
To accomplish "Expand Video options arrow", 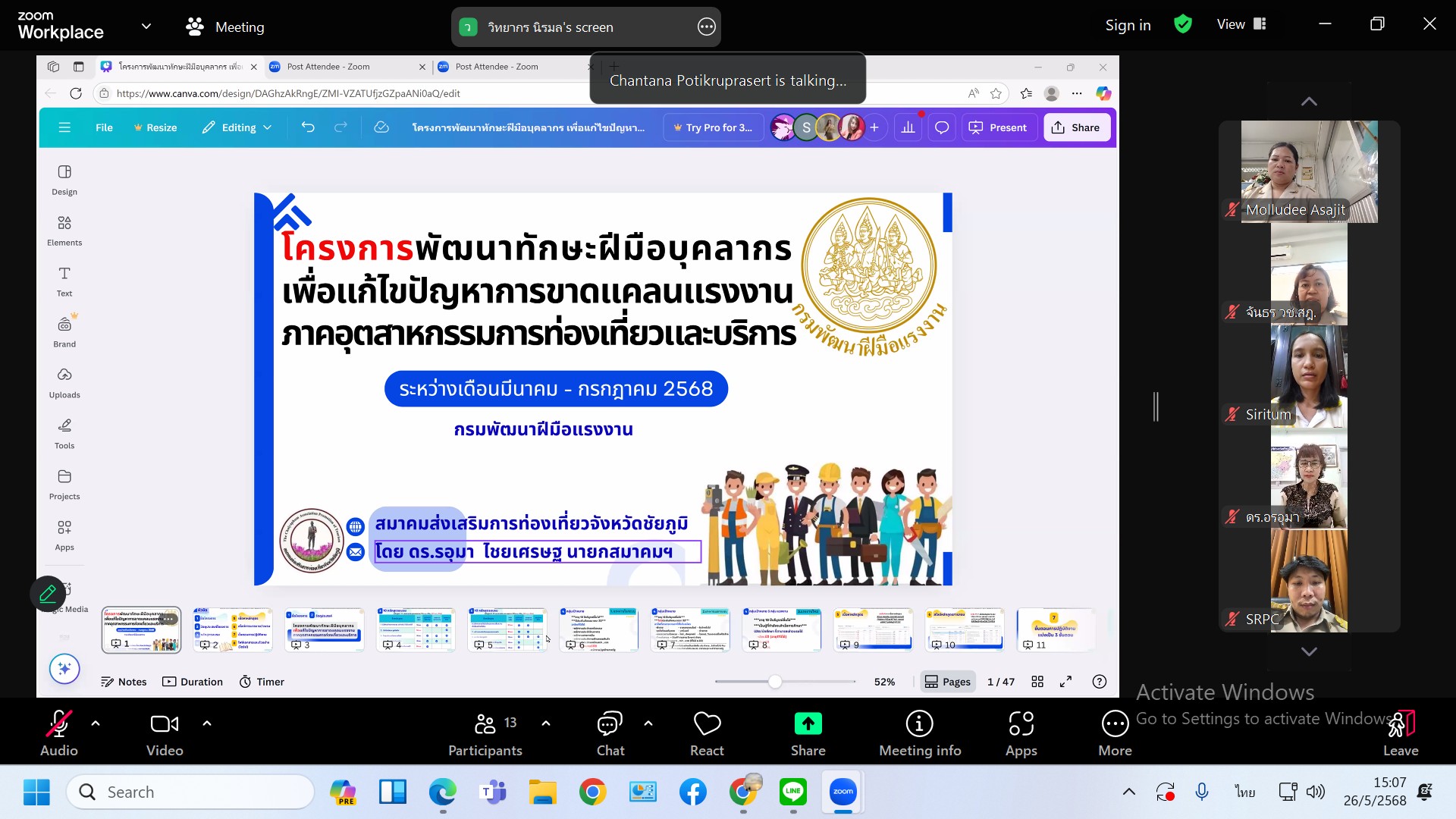I will (207, 723).
